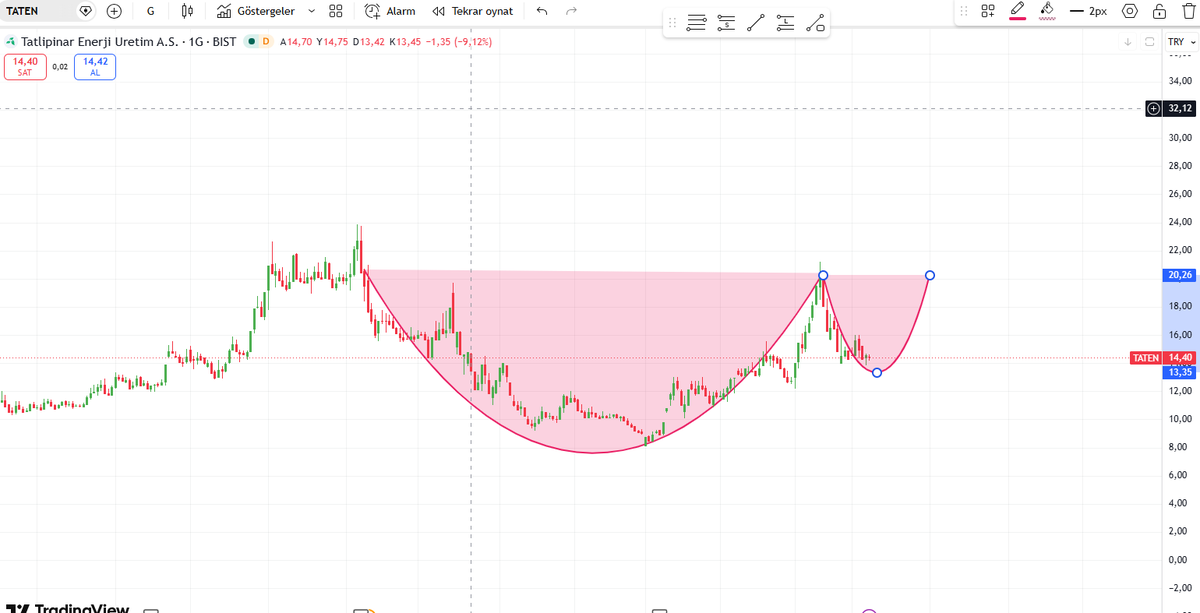Change the fill bucket background color
1200x613 pixels.
1047,11
